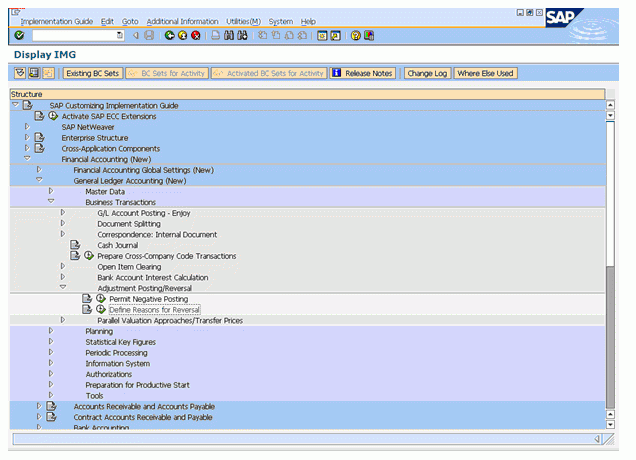636x460 pixels.
Task: Collapse the Financial Accounting (New) node
Action: click(x=27, y=159)
